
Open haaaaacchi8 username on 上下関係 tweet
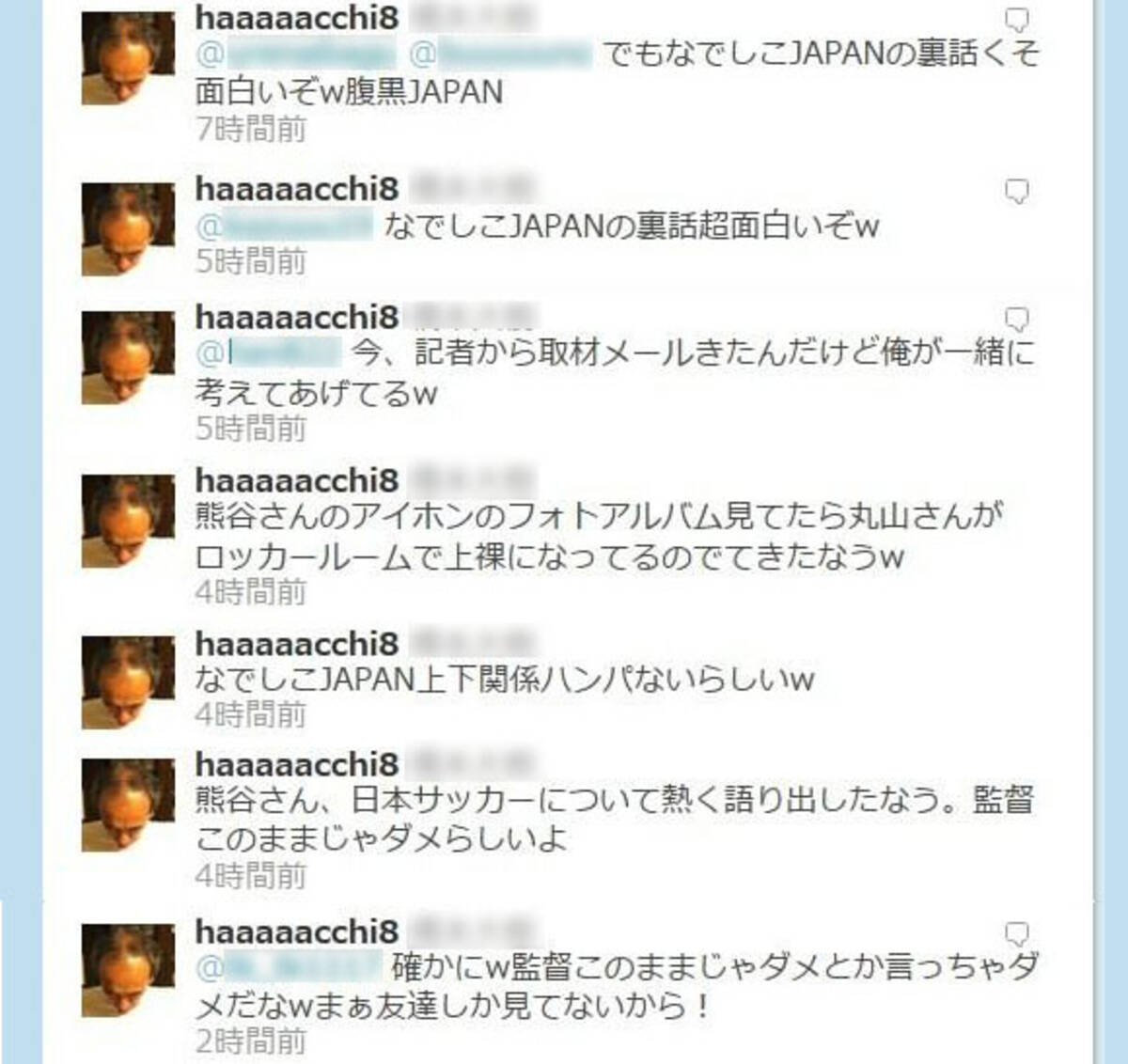[297, 644]
